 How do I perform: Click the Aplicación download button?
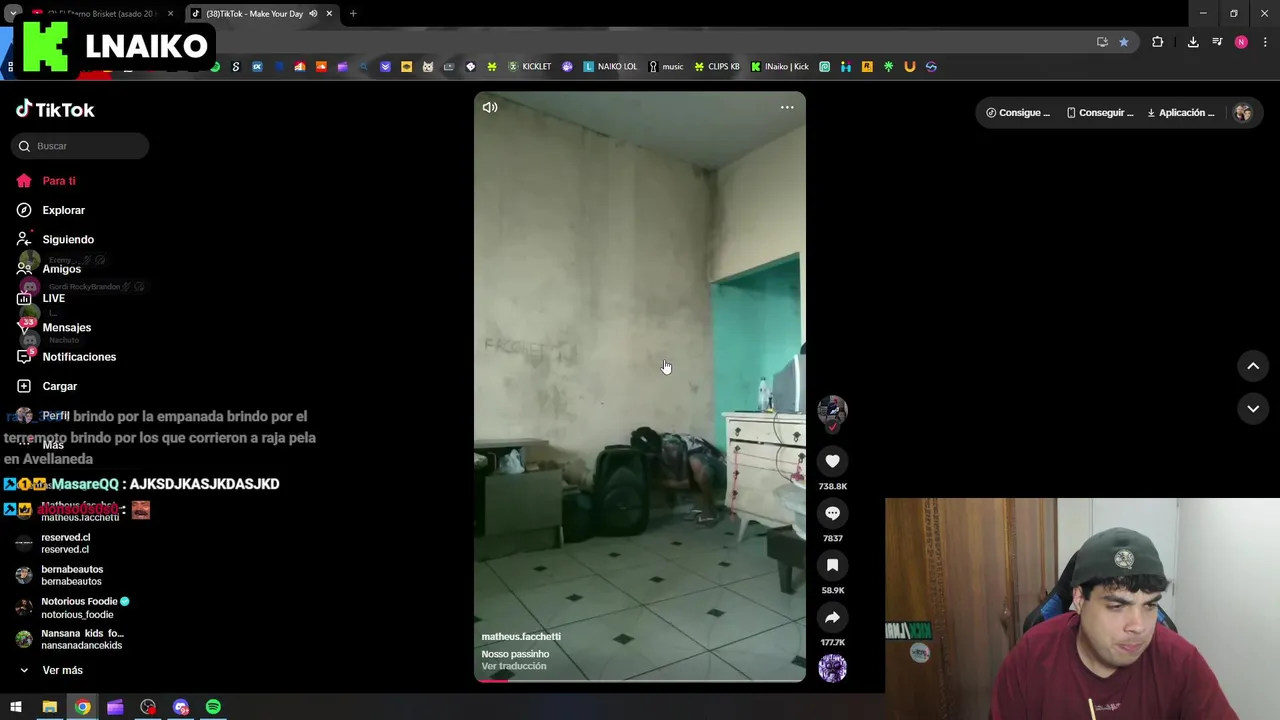(x=1181, y=113)
